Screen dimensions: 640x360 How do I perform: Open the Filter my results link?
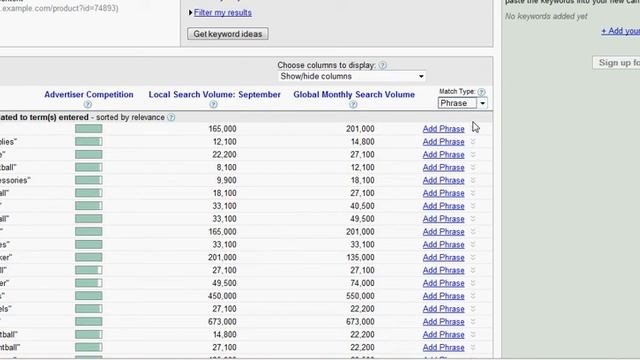223,13
